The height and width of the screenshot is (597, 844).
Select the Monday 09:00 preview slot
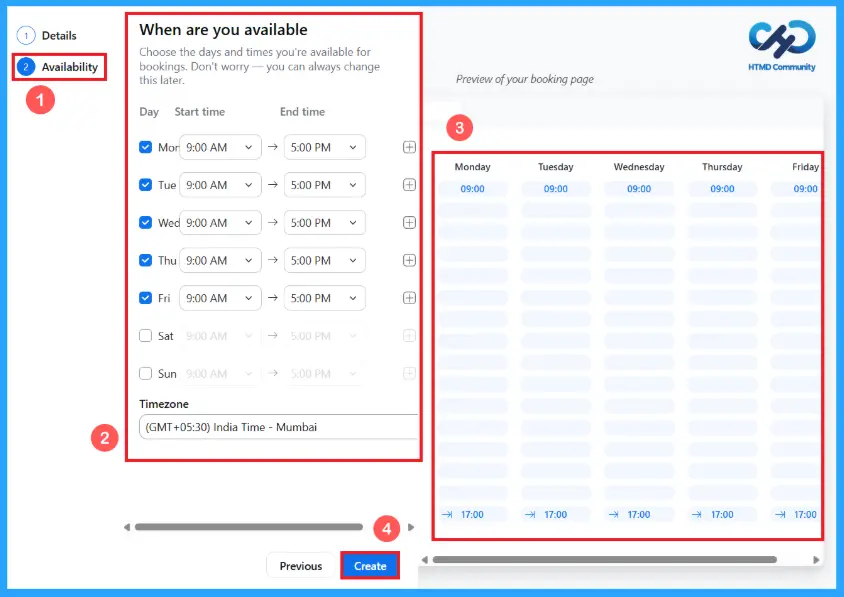point(472,189)
